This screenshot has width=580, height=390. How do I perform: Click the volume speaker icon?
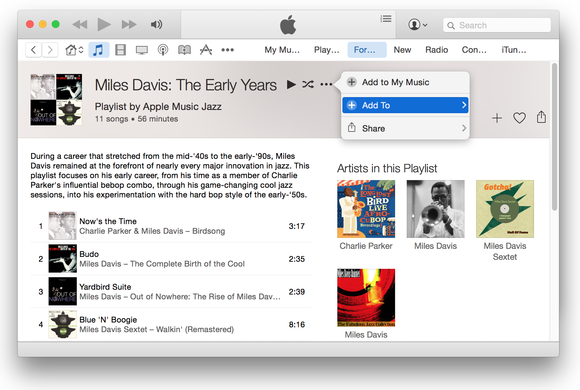[156, 25]
